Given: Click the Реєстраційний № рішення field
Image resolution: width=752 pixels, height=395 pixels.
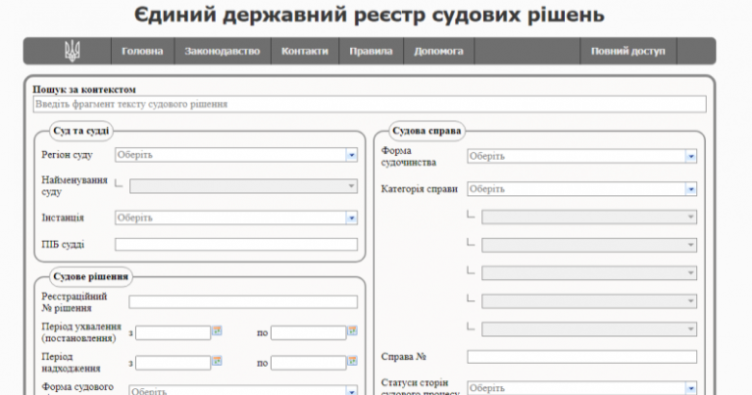Looking at the screenshot, I should click(x=243, y=302).
